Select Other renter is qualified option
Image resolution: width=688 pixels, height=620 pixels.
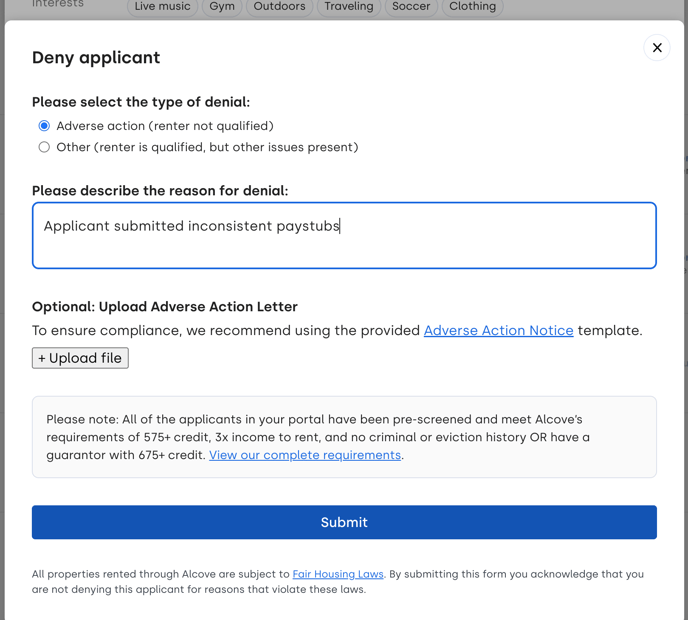(44, 147)
